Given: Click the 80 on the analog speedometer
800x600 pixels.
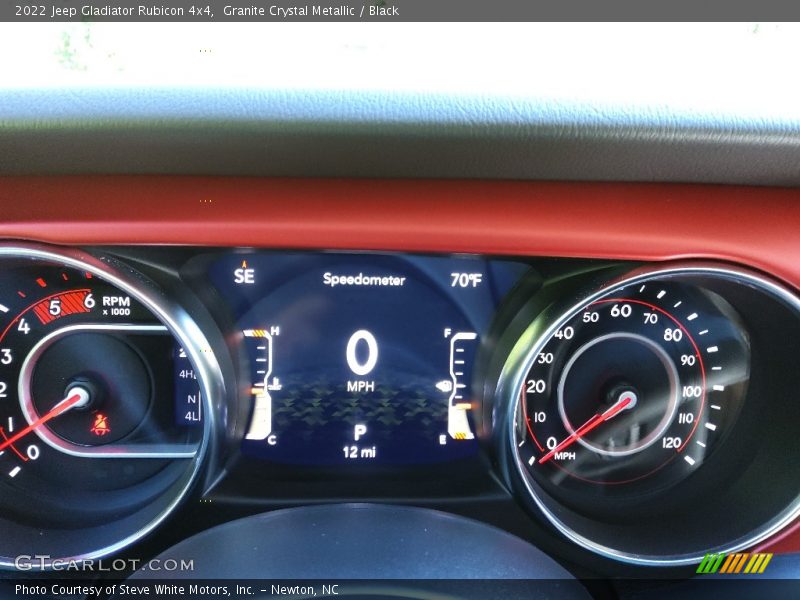Looking at the screenshot, I should coord(673,335).
